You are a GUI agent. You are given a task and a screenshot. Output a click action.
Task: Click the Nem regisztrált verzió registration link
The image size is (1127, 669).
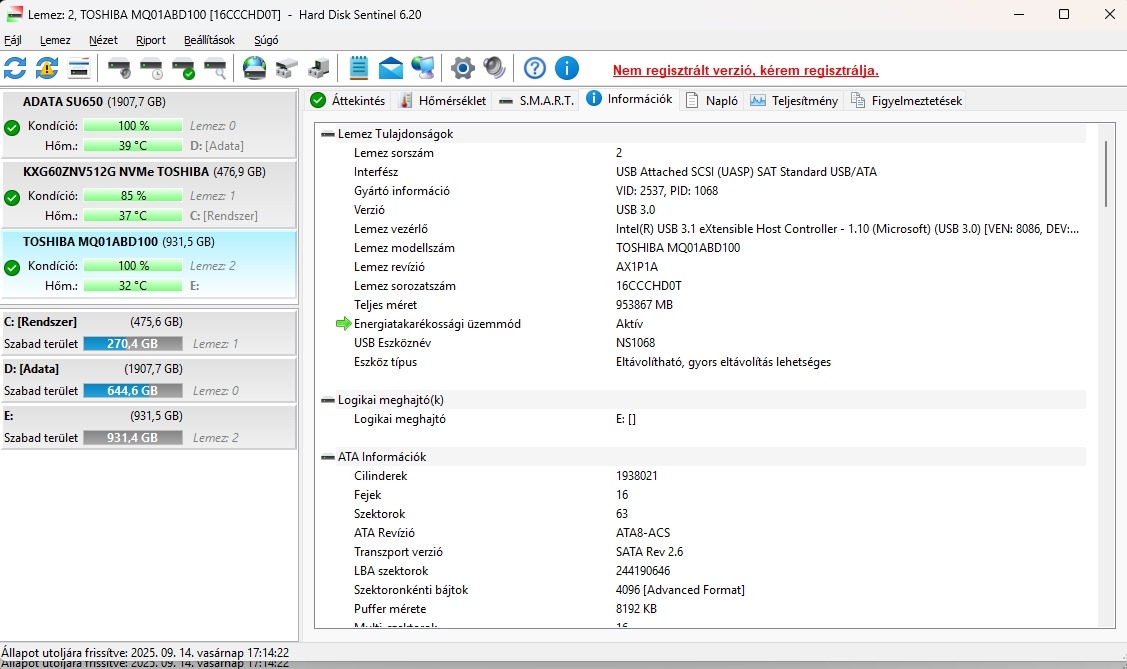coord(745,70)
